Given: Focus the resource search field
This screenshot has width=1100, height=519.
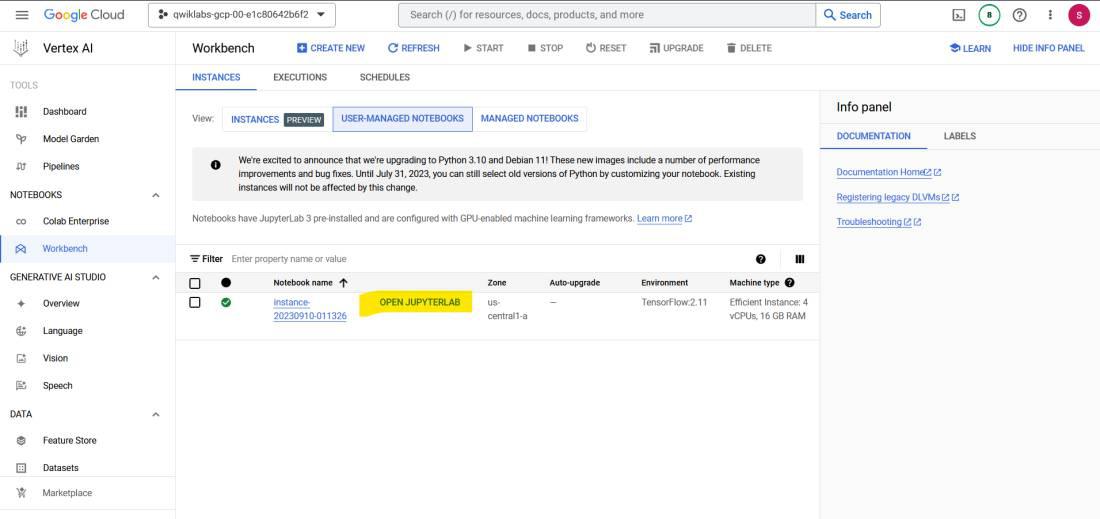Looking at the screenshot, I should pos(607,15).
